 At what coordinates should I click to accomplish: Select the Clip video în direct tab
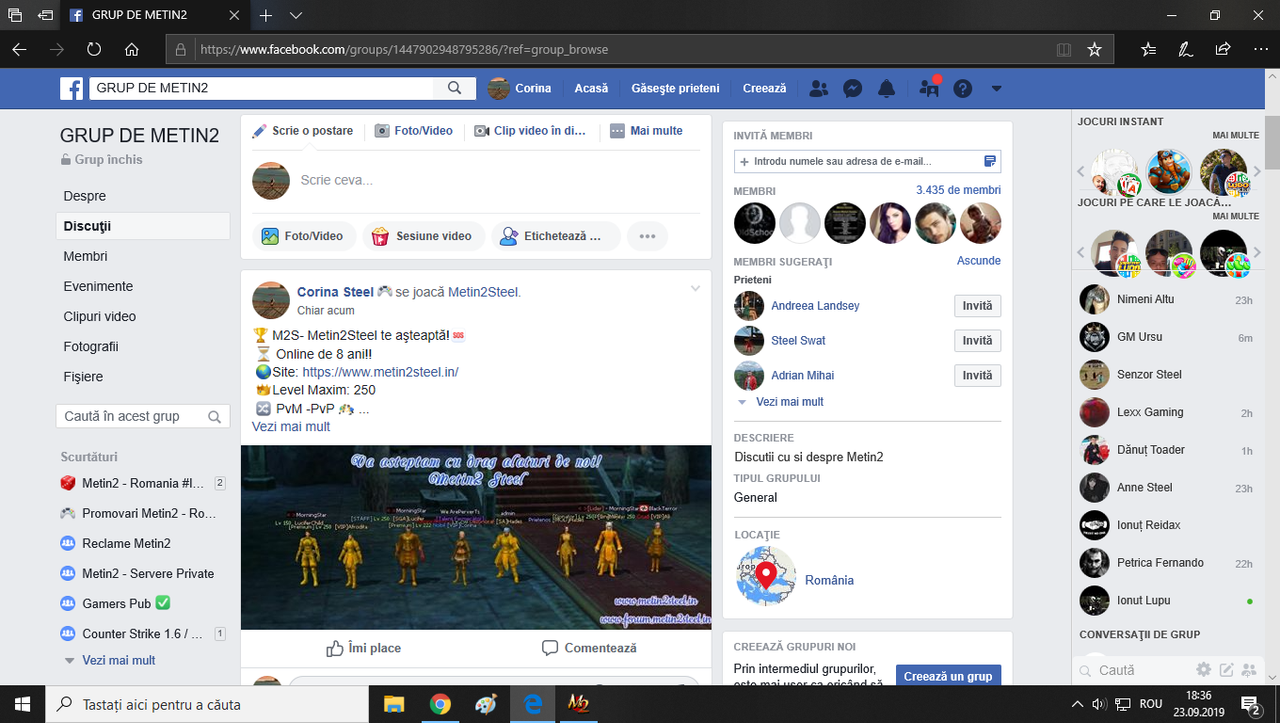[530, 131]
